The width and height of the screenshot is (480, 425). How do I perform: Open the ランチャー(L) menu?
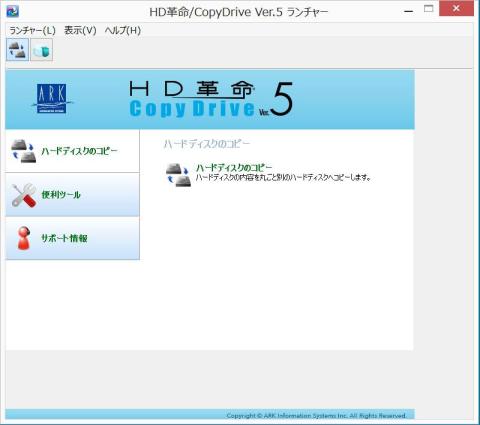click(x=32, y=31)
